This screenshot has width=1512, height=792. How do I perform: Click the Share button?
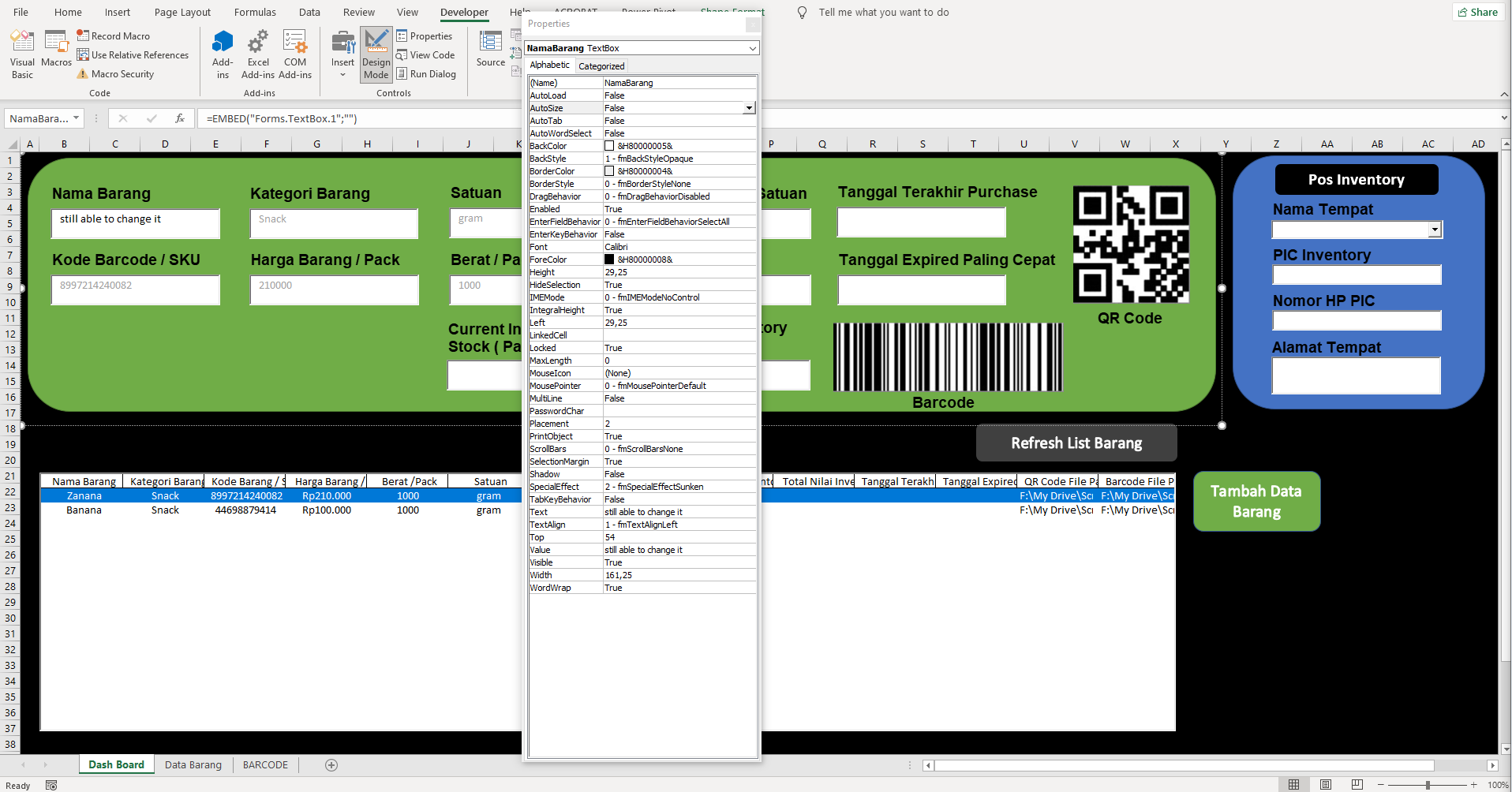click(1478, 12)
